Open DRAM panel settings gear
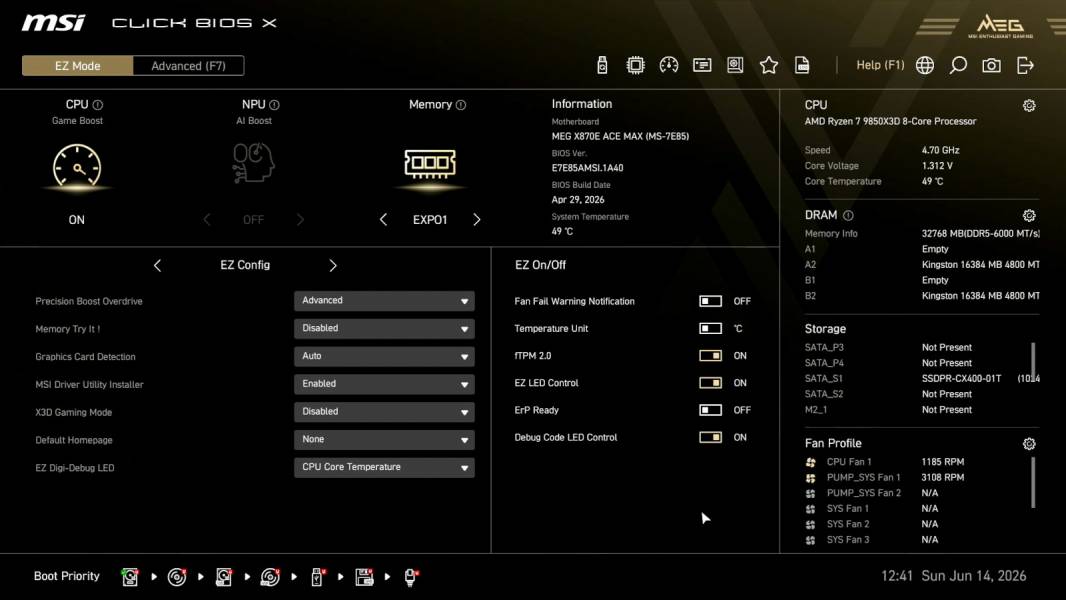Viewport: 1066px width, 600px height. pyautogui.click(x=1029, y=215)
